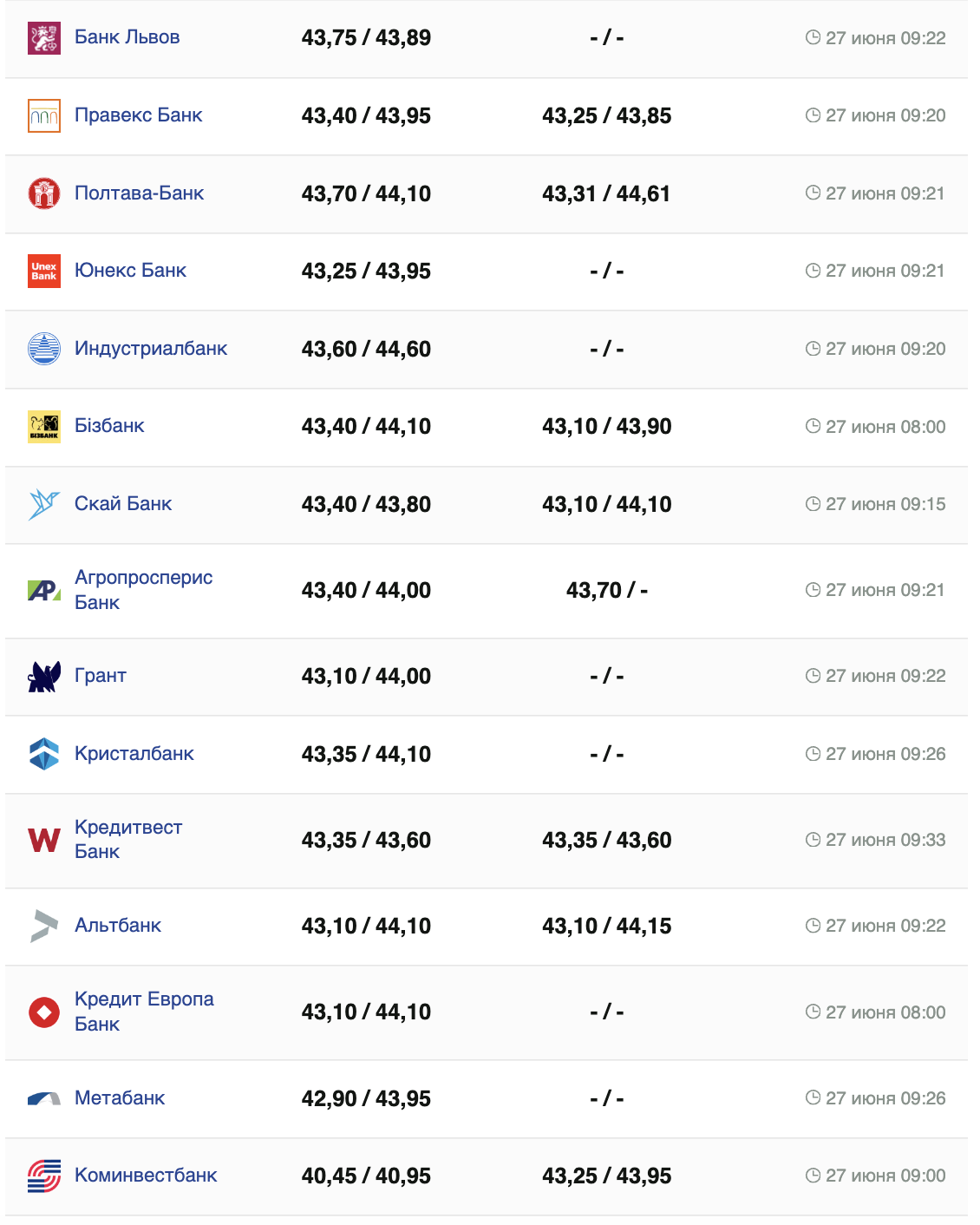Click the Кристалбанк name link
The image size is (980, 1225).
click(134, 754)
